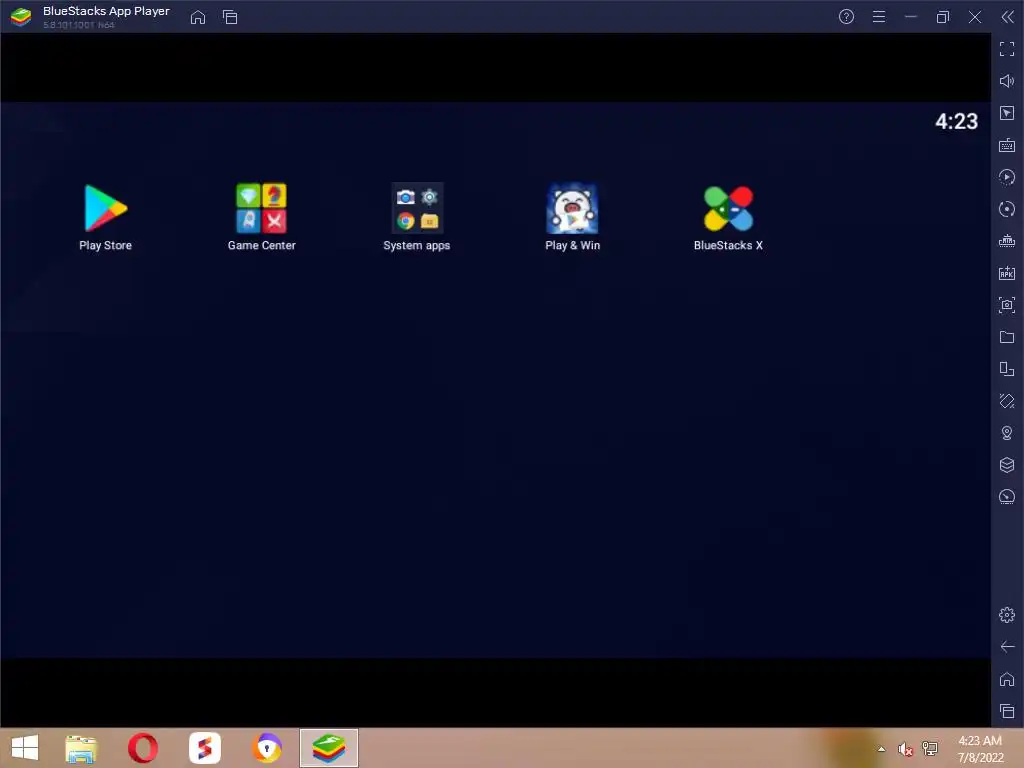1024x768 pixels.
Task: Open the multi-instance manager layers icon
Action: (x=1007, y=465)
